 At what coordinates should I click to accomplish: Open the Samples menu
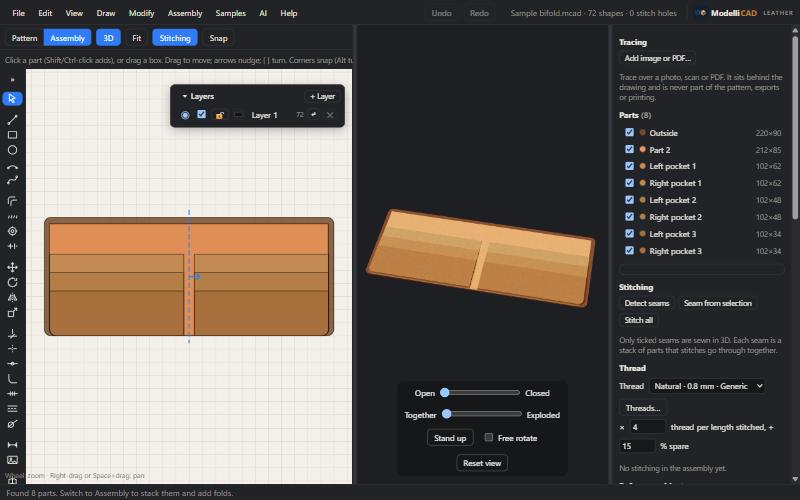click(231, 13)
